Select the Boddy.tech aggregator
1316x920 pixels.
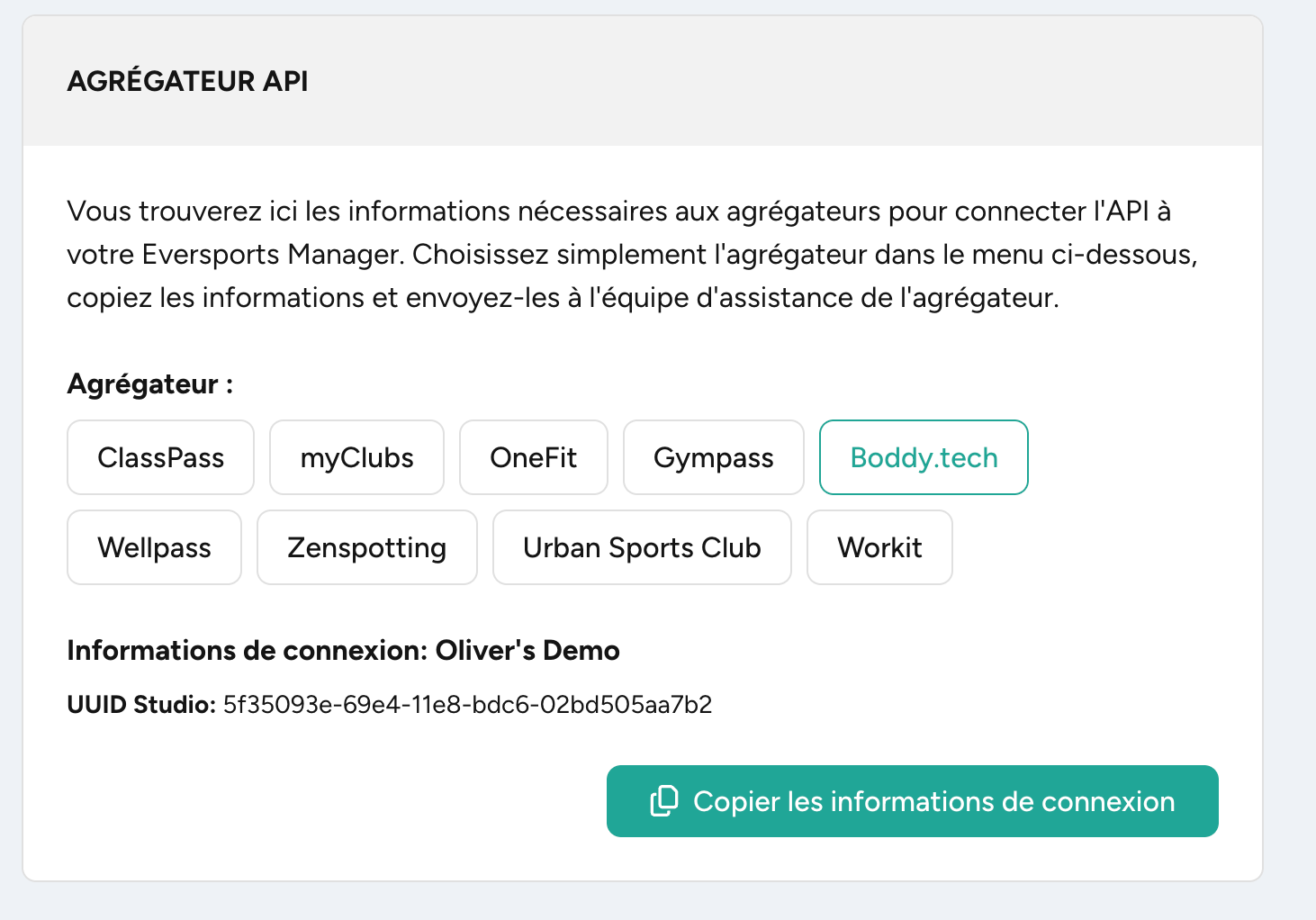coord(924,457)
